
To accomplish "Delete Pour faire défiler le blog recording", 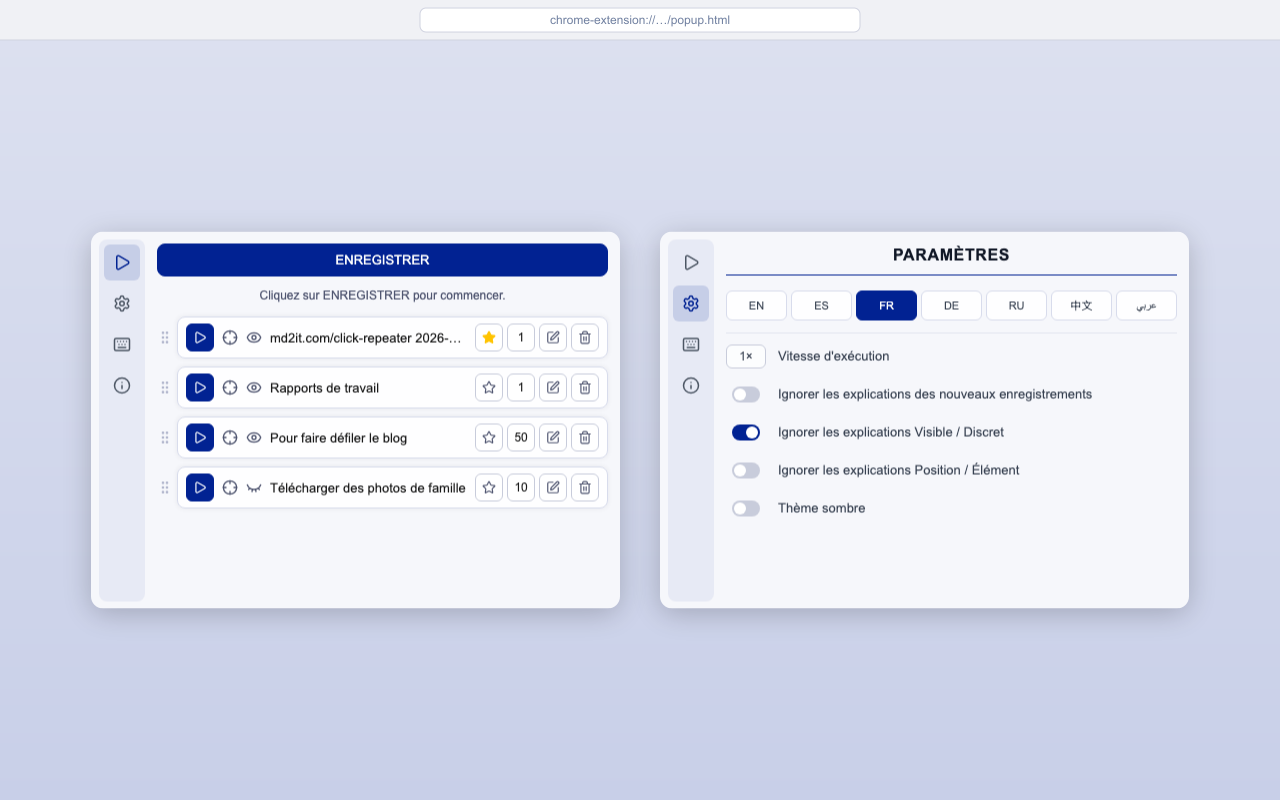I will point(585,438).
